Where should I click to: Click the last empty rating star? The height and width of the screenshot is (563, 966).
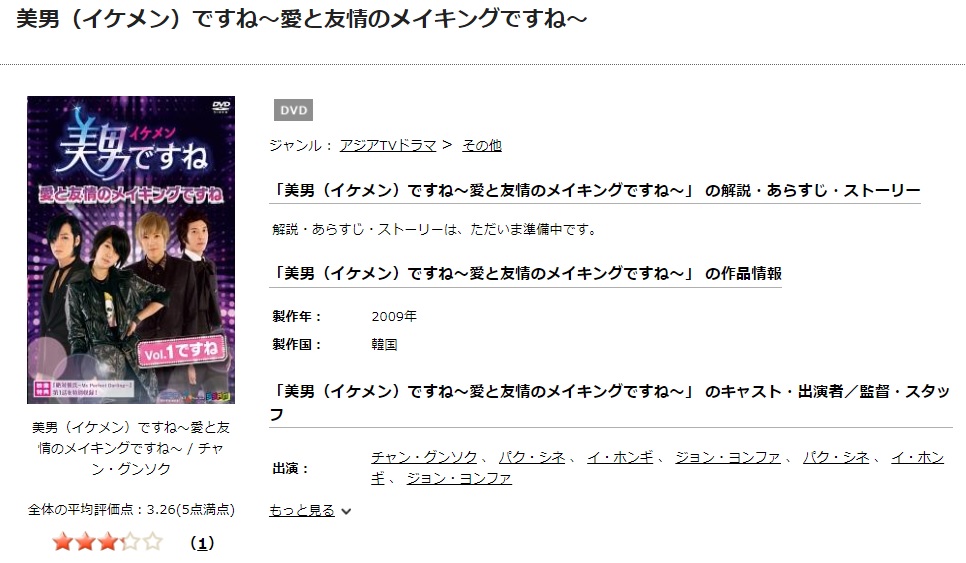[x=153, y=542]
